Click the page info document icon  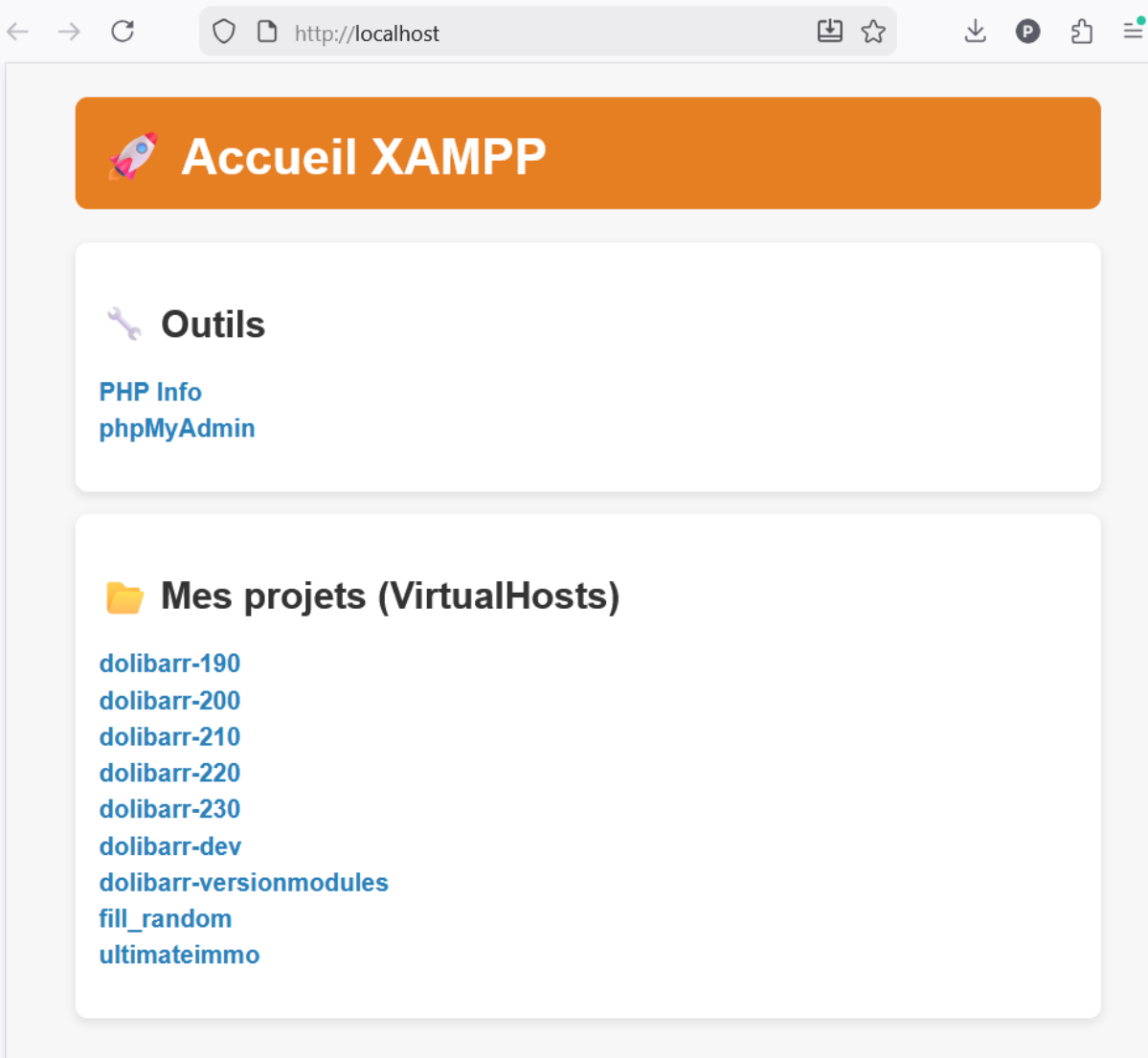click(x=267, y=32)
